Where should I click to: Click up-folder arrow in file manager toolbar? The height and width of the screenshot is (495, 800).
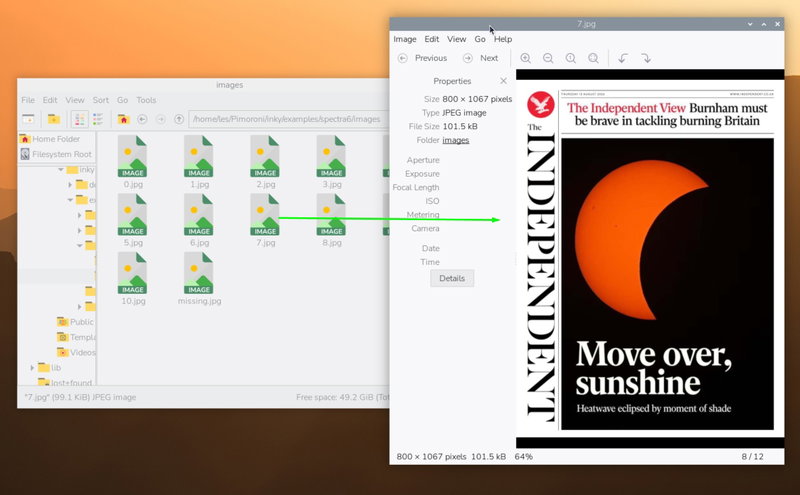pos(179,119)
